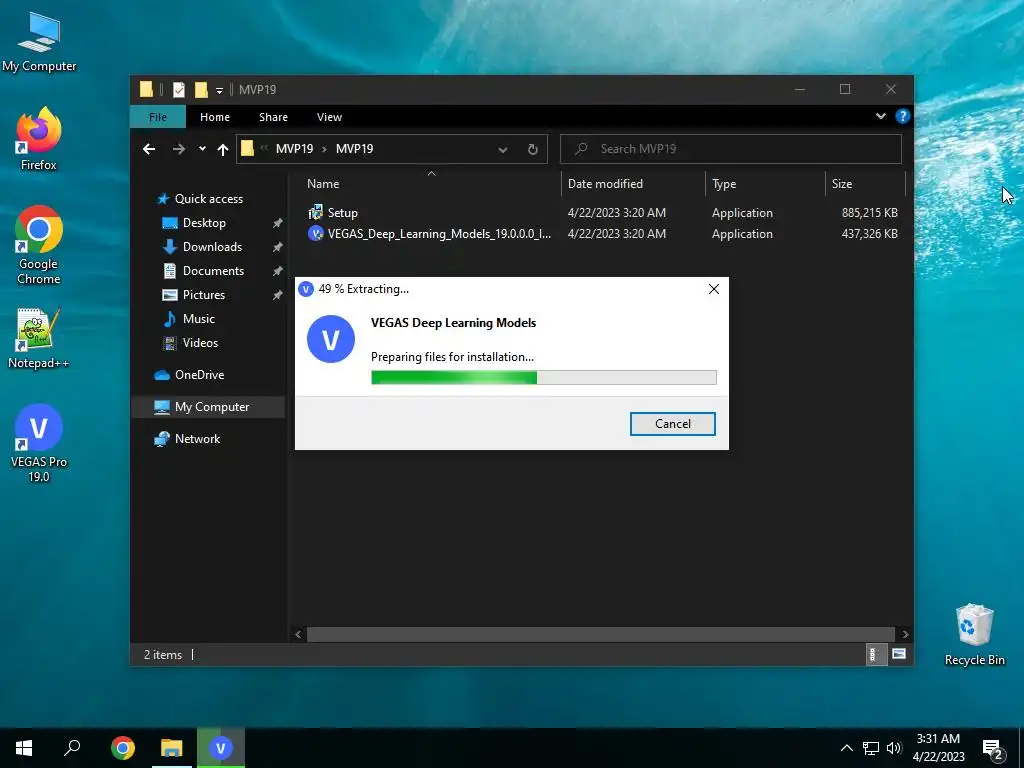This screenshot has width=1024, height=768.
Task: Open taskbar search magnifier
Action: [x=72, y=748]
